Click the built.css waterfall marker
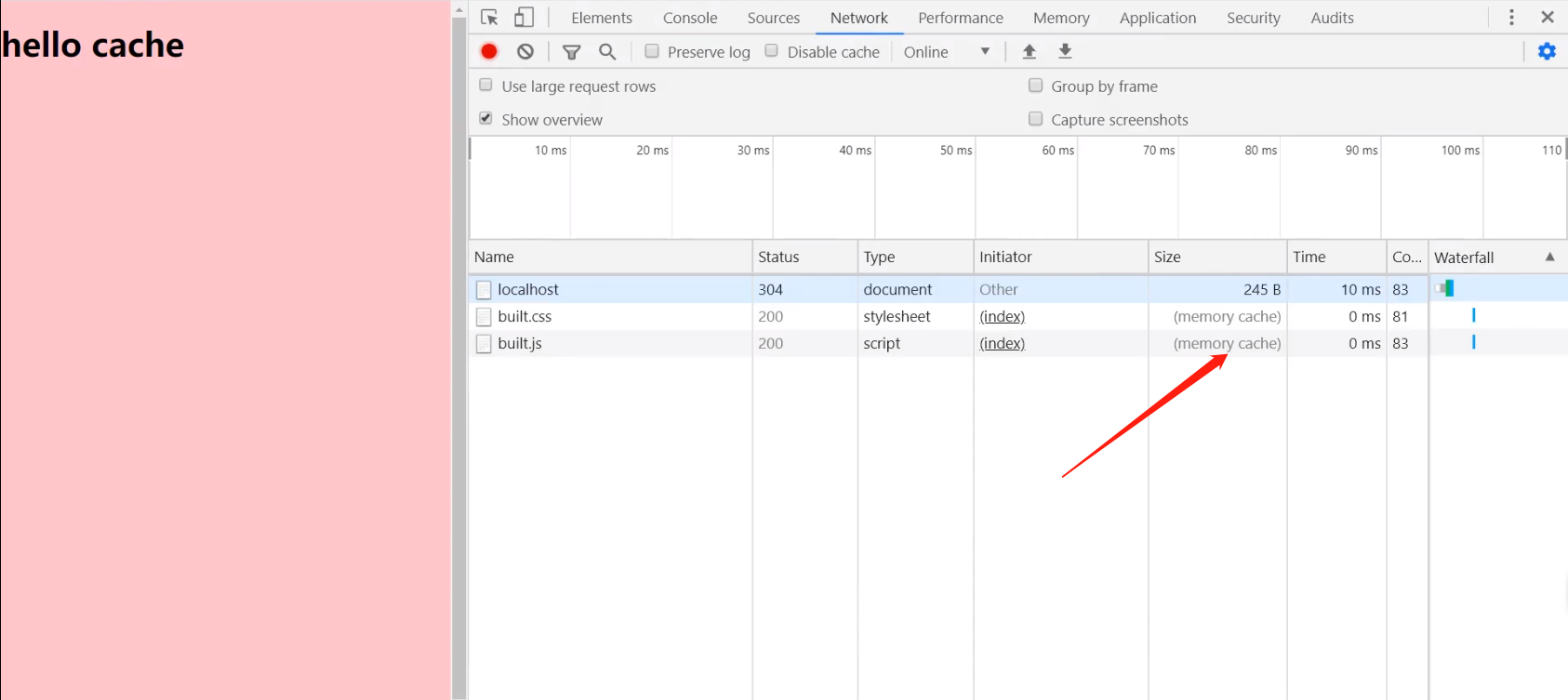 point(1473,316)
